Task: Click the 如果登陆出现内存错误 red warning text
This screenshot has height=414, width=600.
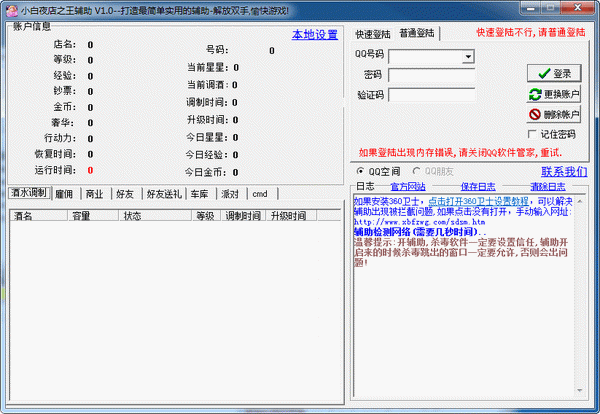Action: coord(460,153)
